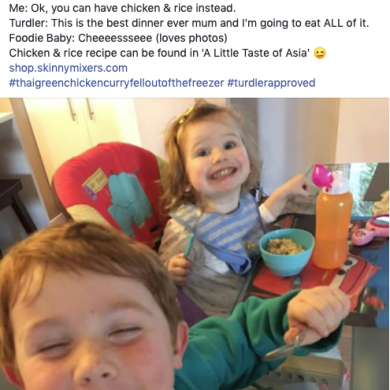Click the orange drink bottle in the photo
The height and width of the screenshot is (390, 390).
click(x=332, y=227)
